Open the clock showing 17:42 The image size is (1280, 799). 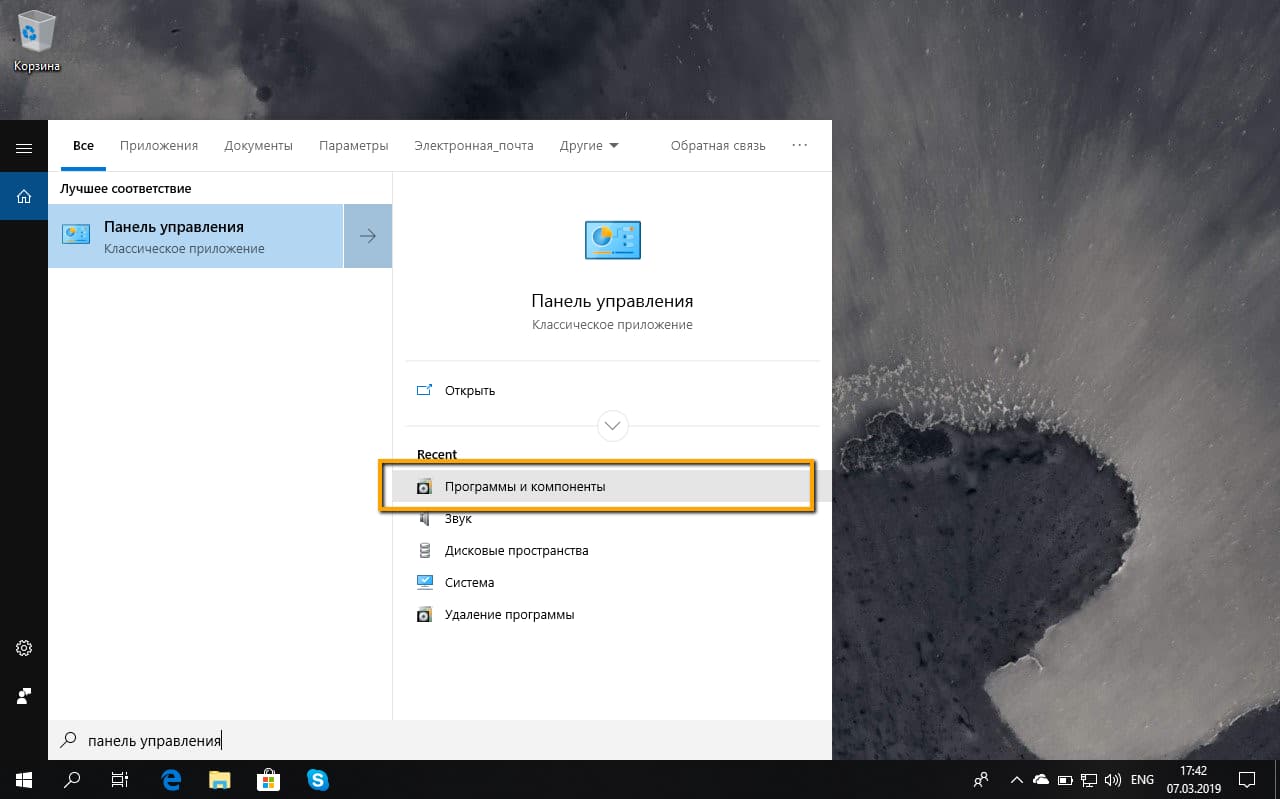[x=1194, y=779]
